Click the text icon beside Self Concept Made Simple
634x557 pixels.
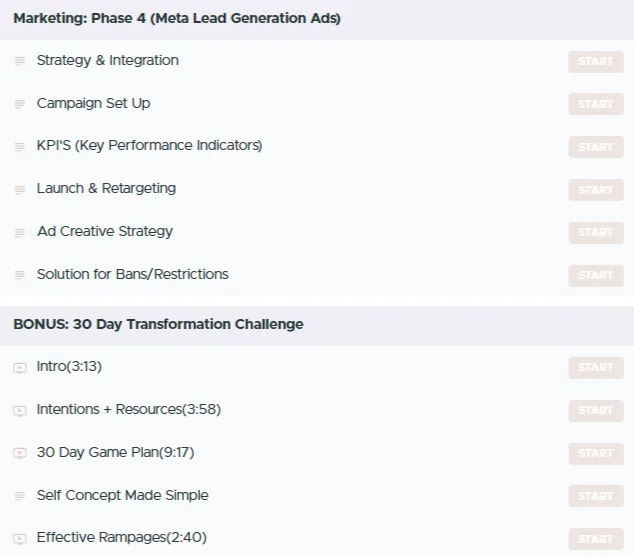click(x=19, y=496)
